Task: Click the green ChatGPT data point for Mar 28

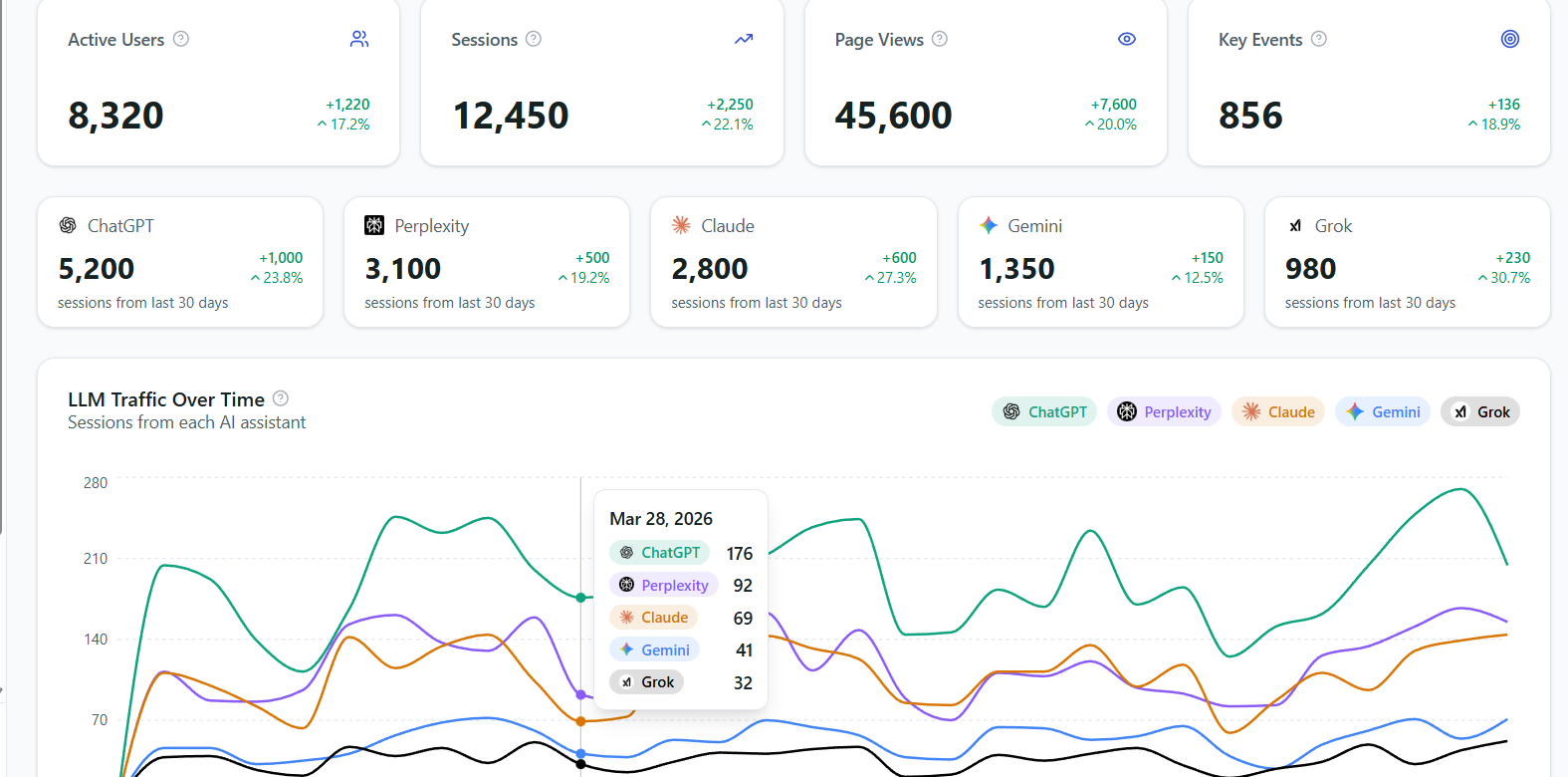Action: pyautogui.click(x=581, y=598)
